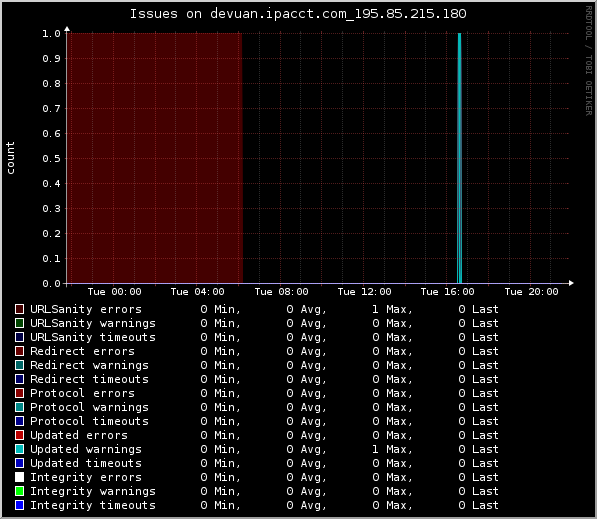This screenshot has height=519, width=597.
Task: Click the count y-axis label
Action: (10, 158)
